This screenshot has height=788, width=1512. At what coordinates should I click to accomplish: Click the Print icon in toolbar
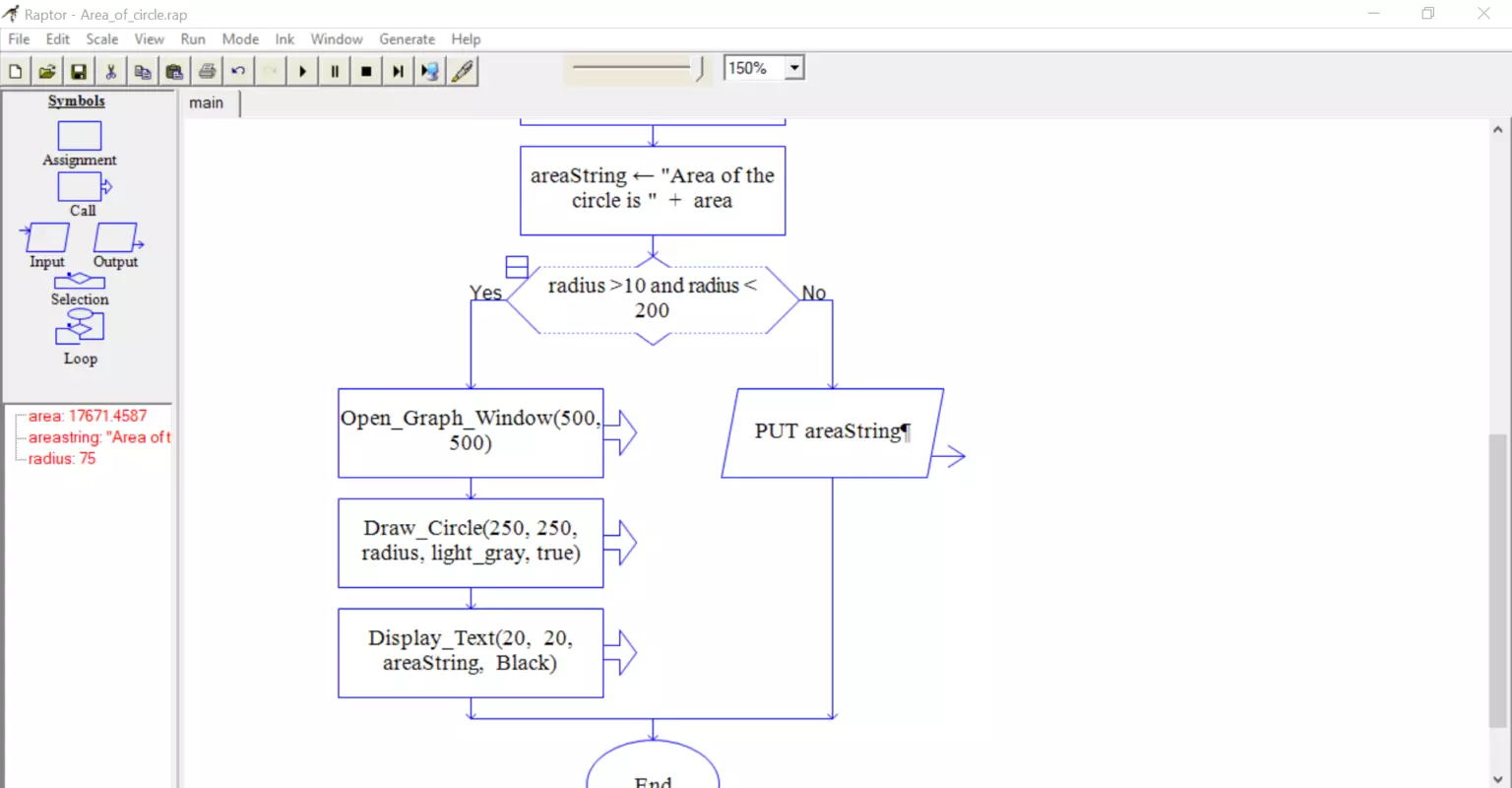(207, 71)
